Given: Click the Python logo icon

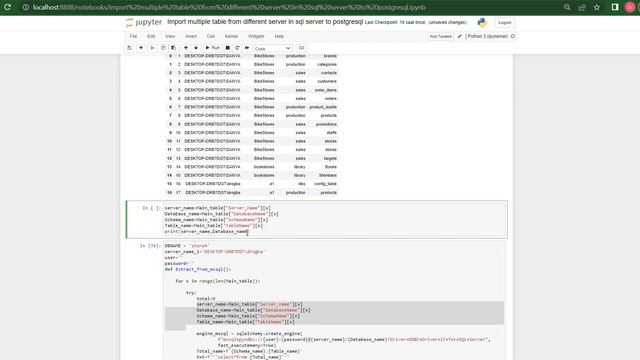Looking at the screenshot, I should 482,22.
